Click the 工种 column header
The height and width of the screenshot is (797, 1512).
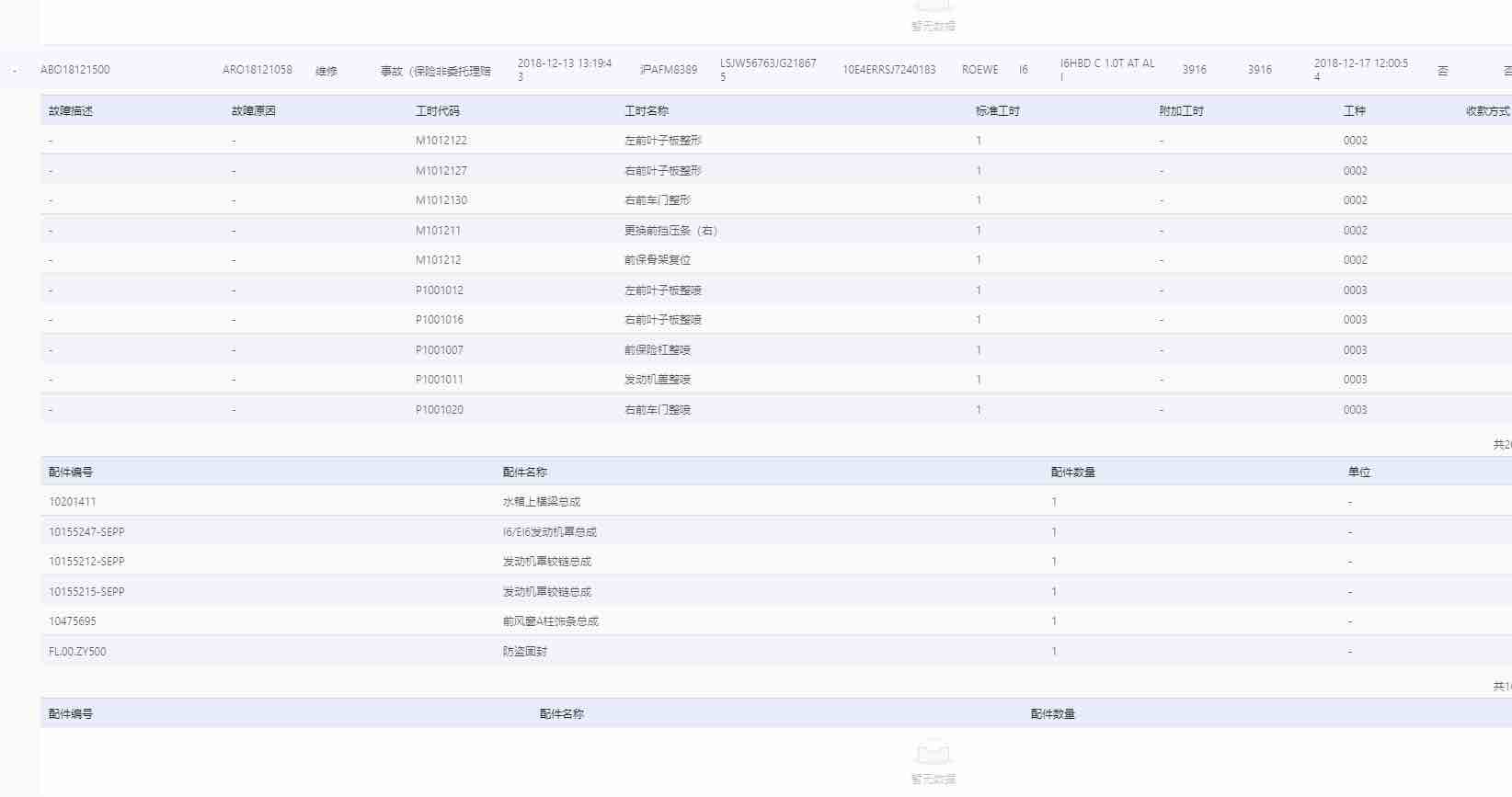pos(1354,111)
